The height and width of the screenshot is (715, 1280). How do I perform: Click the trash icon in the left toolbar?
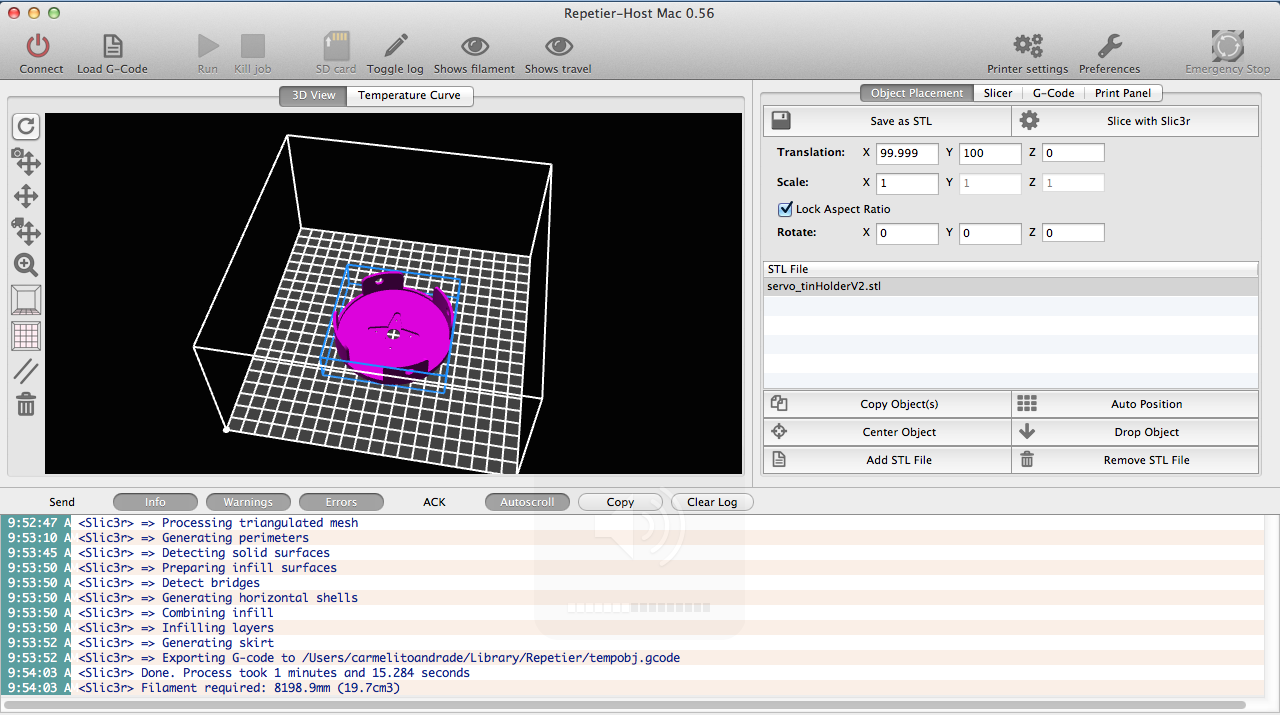tap(26, 404)
